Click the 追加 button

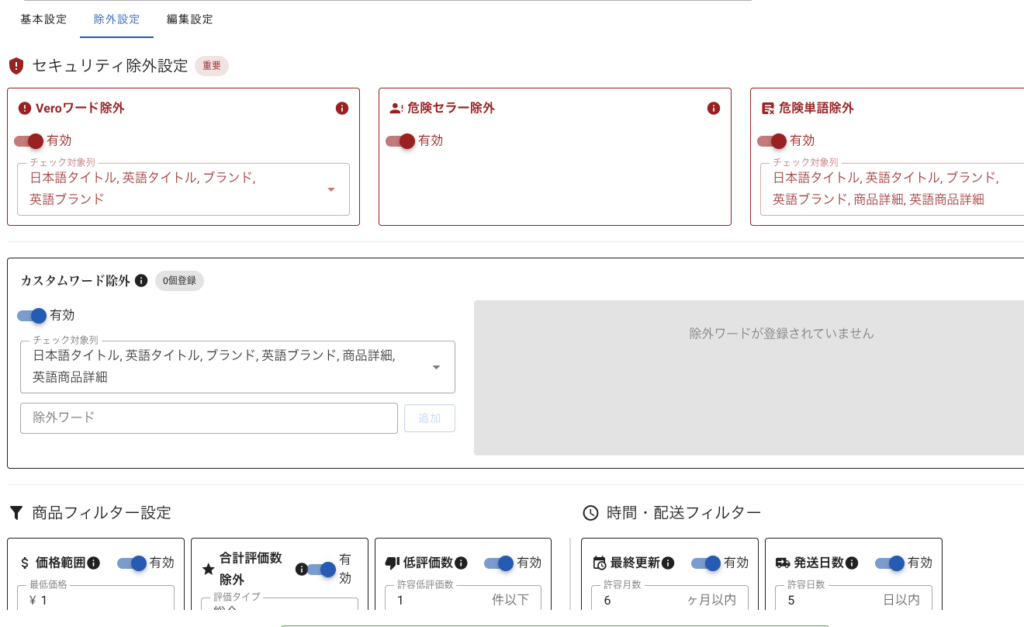pyautogui.click(x=429, y=418)
